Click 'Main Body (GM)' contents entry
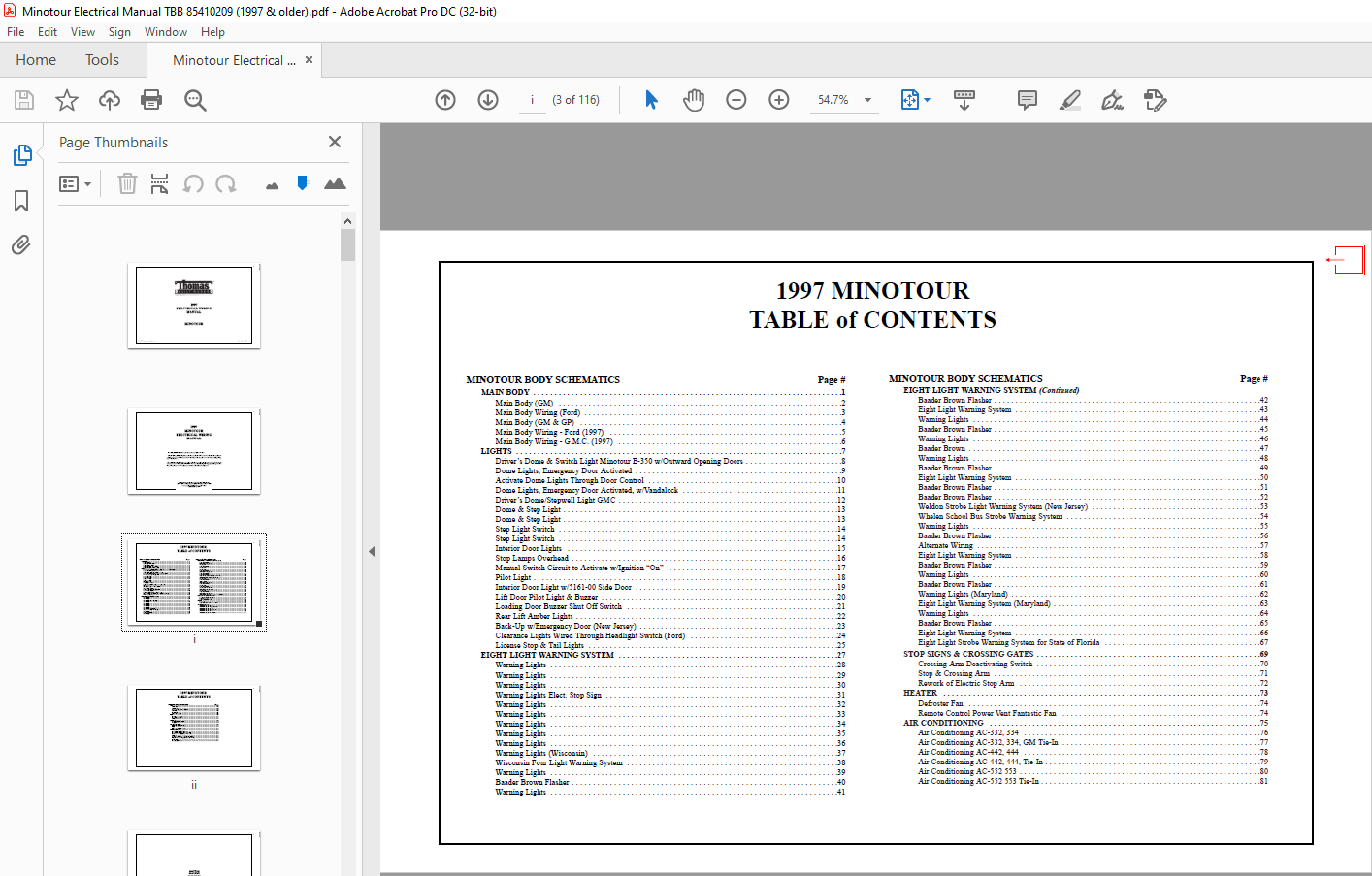Image resolution: width=1372 pixels, height=876 pixels. pos(524,403)
